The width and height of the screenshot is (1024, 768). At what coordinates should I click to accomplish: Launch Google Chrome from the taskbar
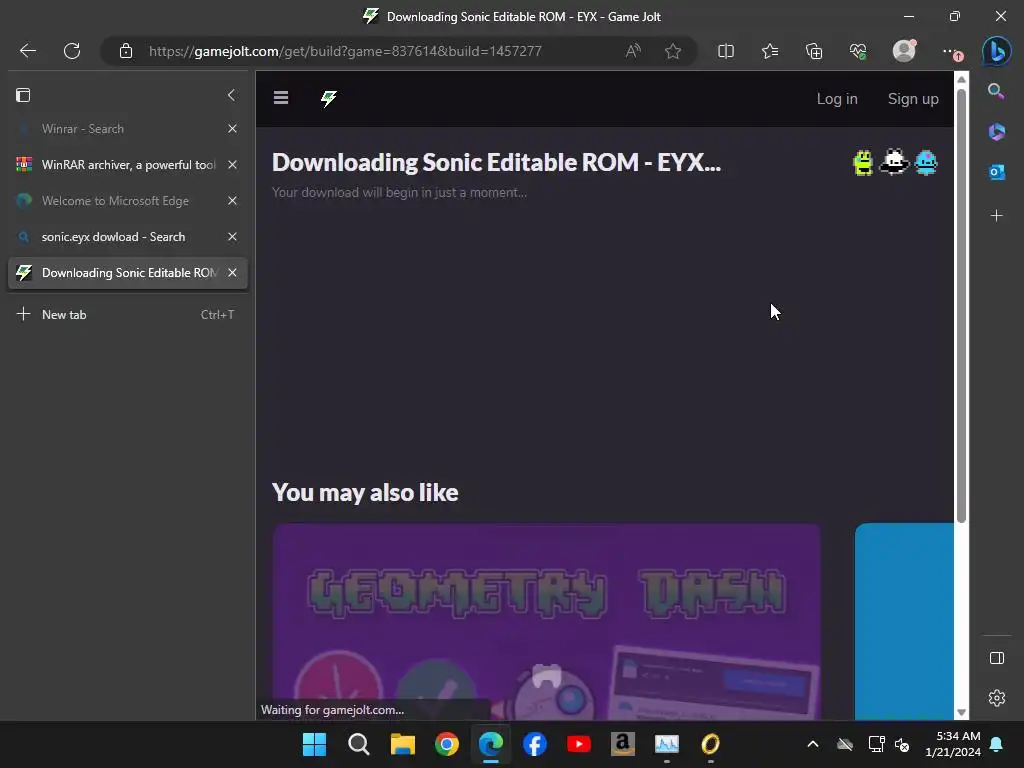coord(447,744)
